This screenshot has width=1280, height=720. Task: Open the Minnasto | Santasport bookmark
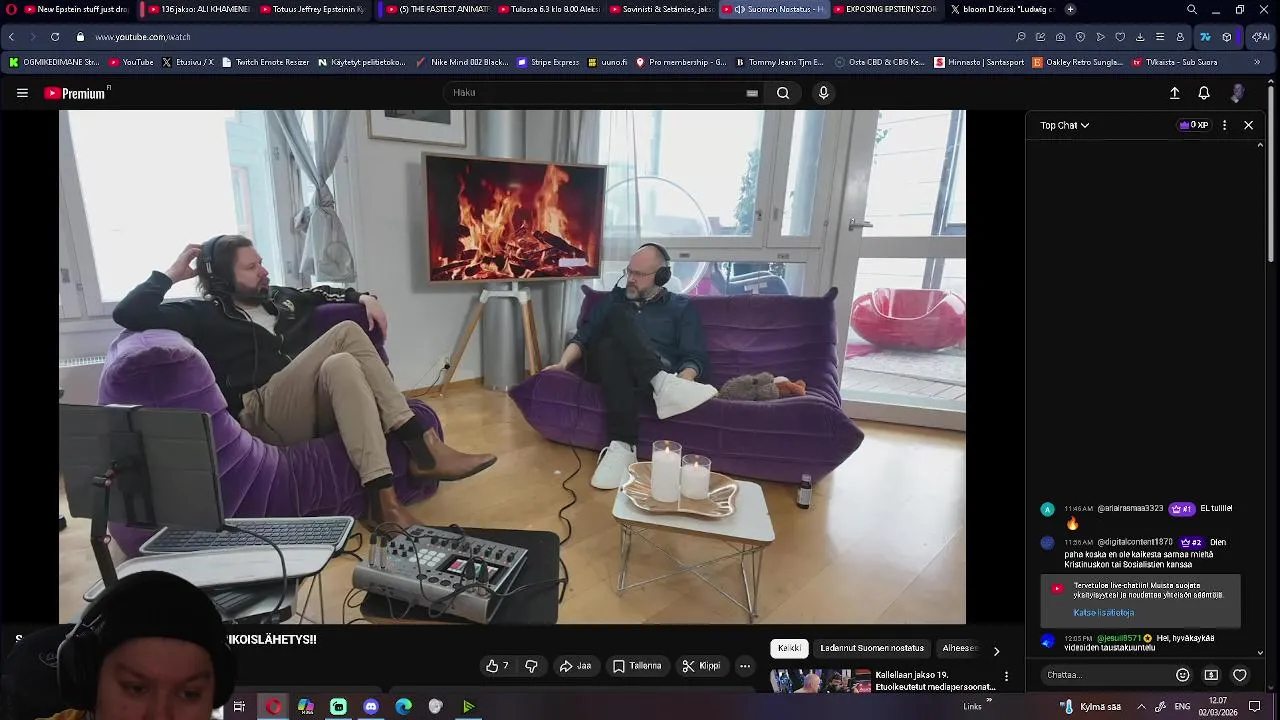click(979, 62)
